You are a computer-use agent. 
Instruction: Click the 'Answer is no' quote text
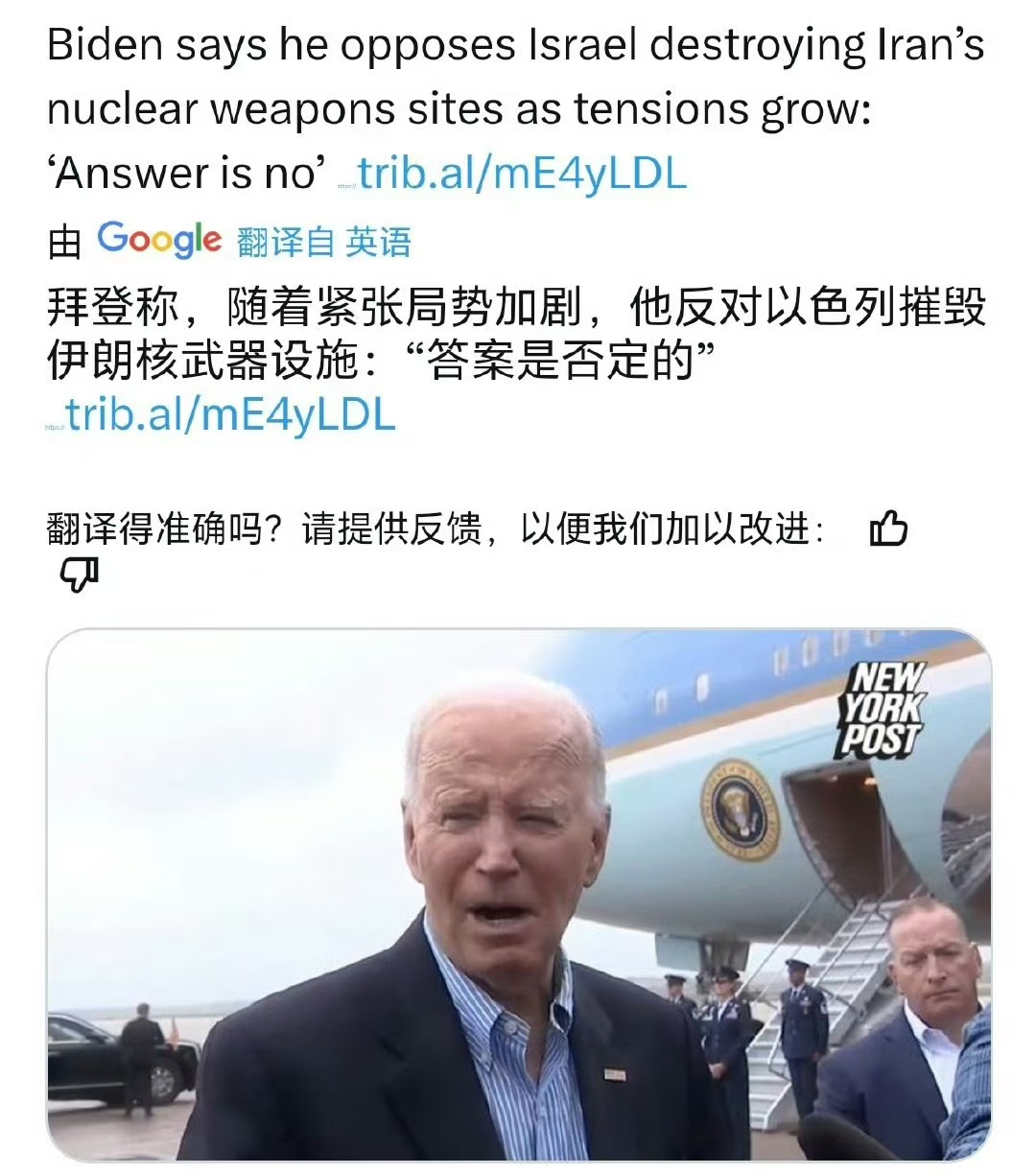click(191, 174)
